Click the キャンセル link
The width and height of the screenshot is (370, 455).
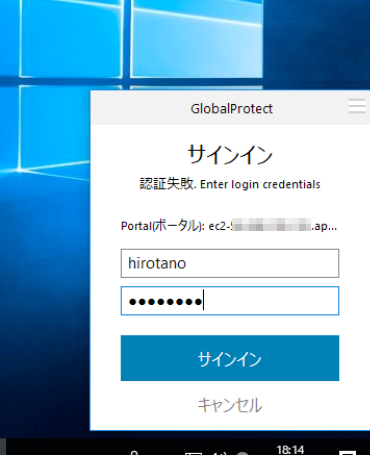coord(230,405)
